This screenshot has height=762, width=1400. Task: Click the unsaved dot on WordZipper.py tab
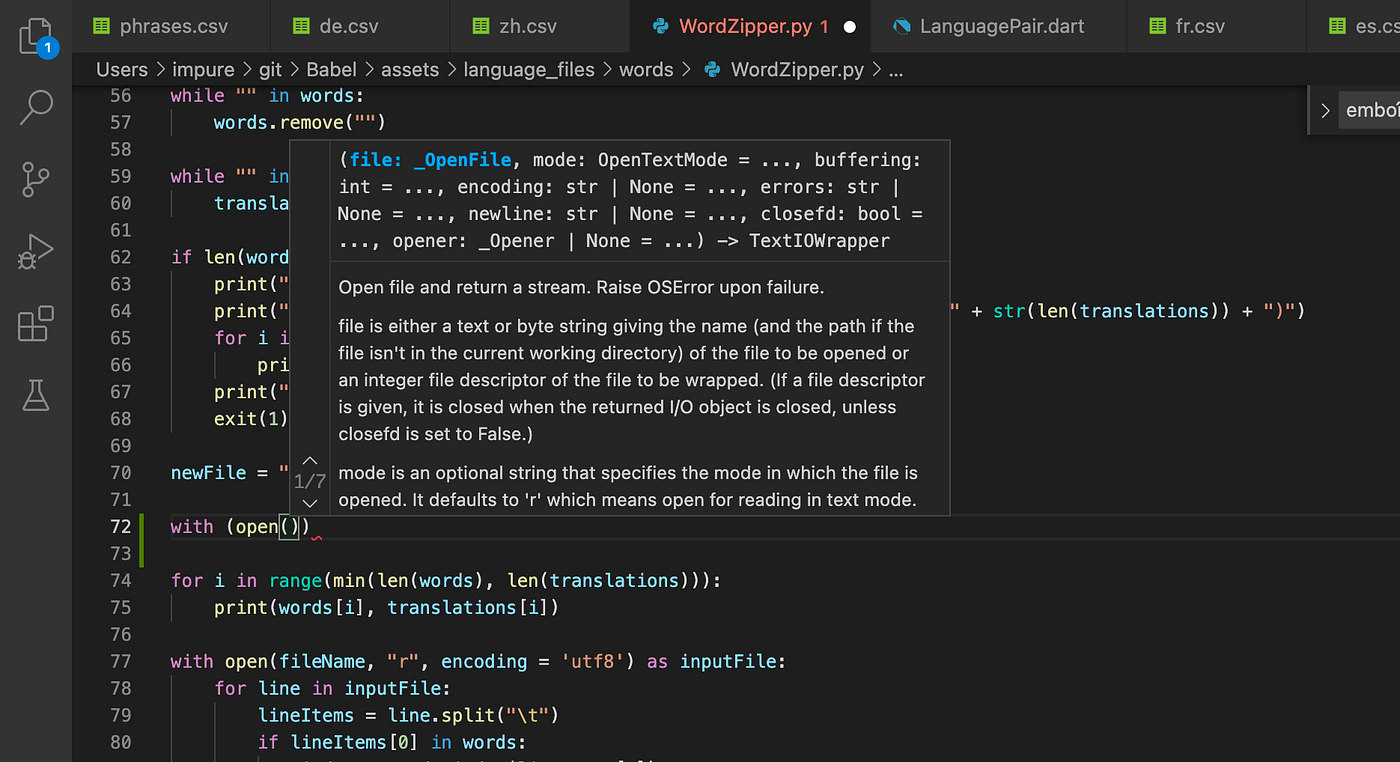pyautogui.click(x=849, y=27)
